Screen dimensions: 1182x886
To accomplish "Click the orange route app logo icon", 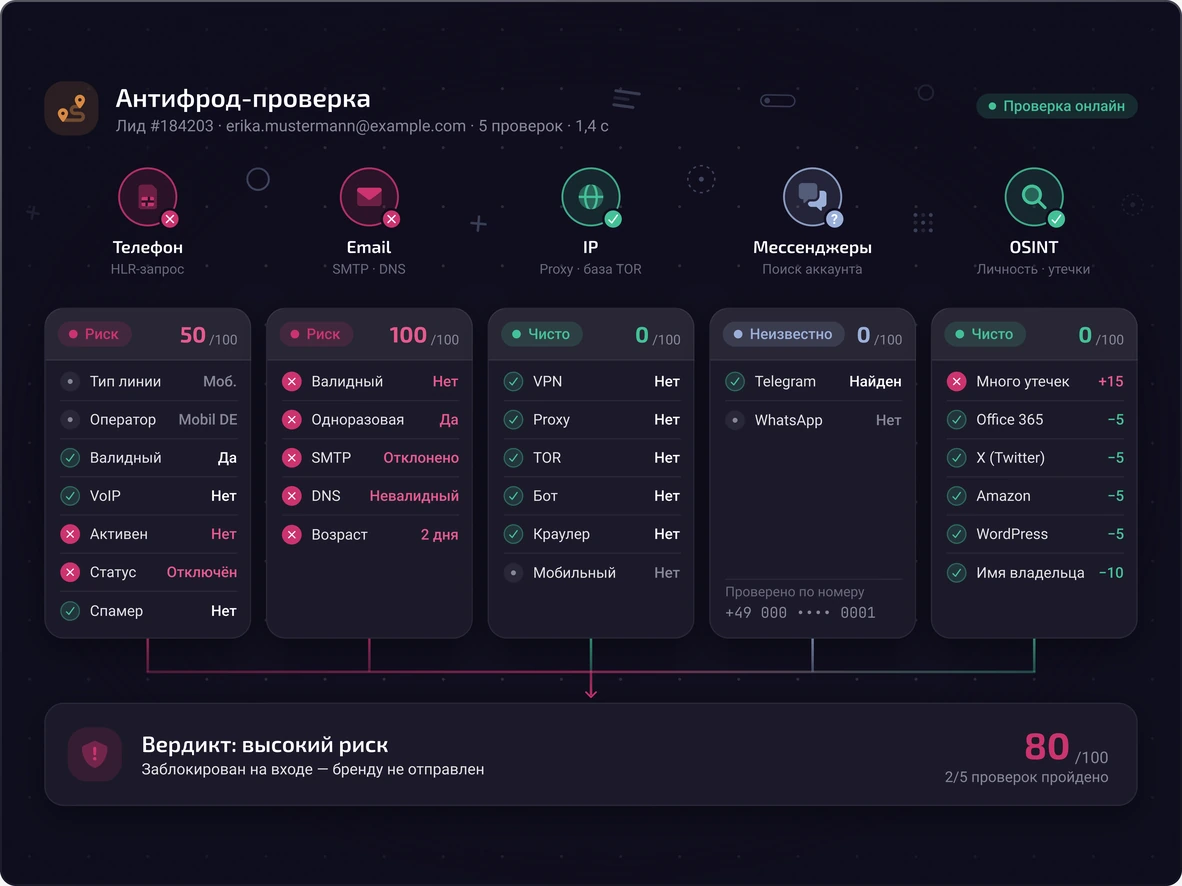I will (x=72, y=109).
